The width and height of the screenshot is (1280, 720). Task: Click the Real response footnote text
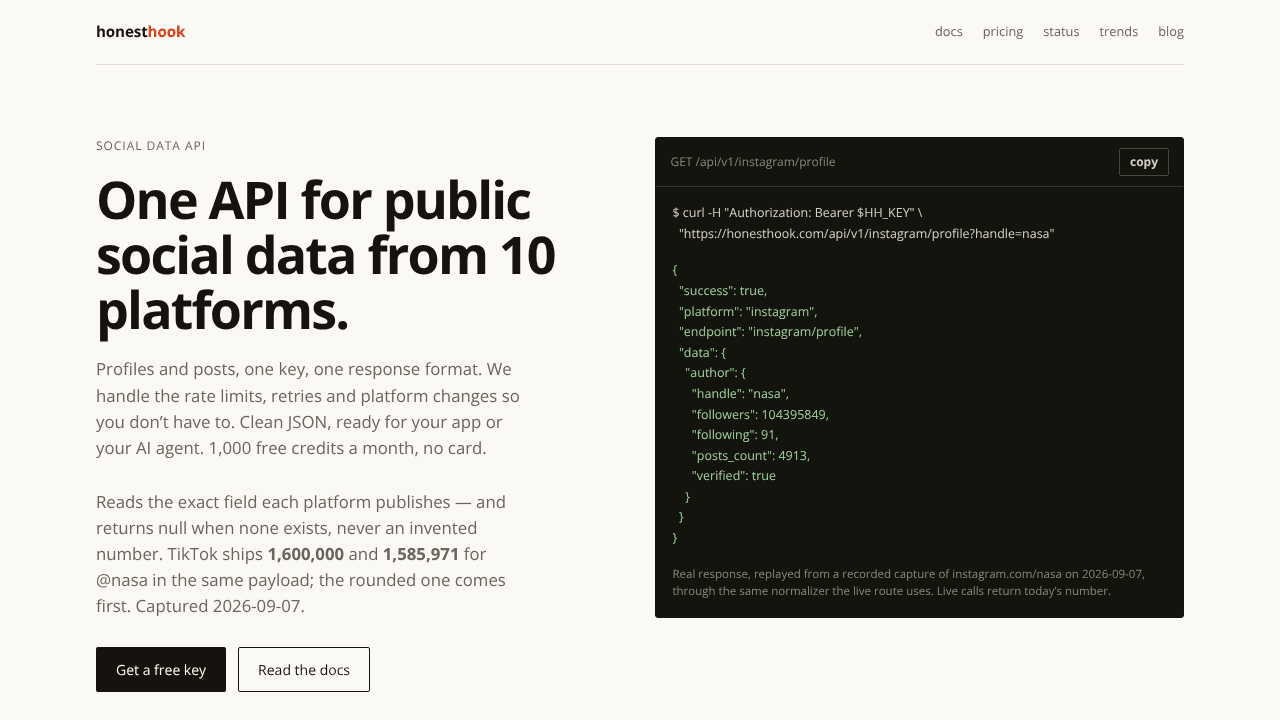909,583
